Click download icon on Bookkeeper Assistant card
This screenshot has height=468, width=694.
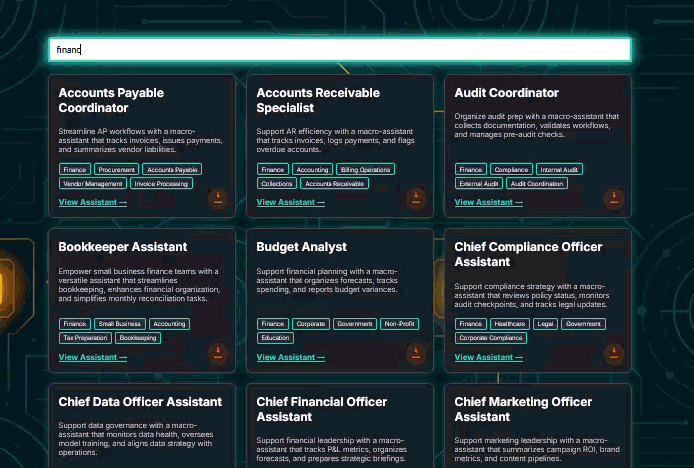coord(218,352)
